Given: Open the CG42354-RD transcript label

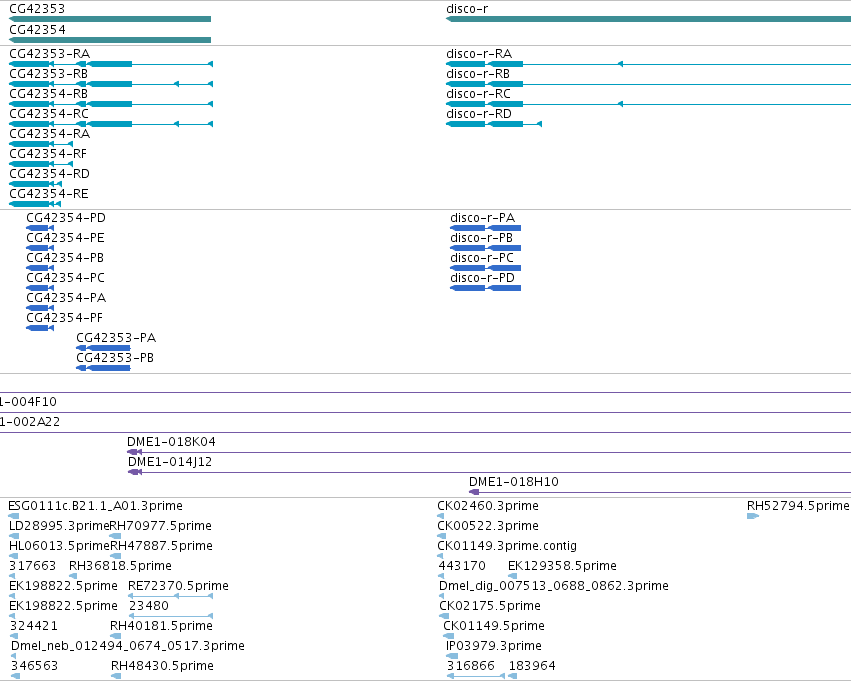Looking at the screenshot, I should point(49,174).
